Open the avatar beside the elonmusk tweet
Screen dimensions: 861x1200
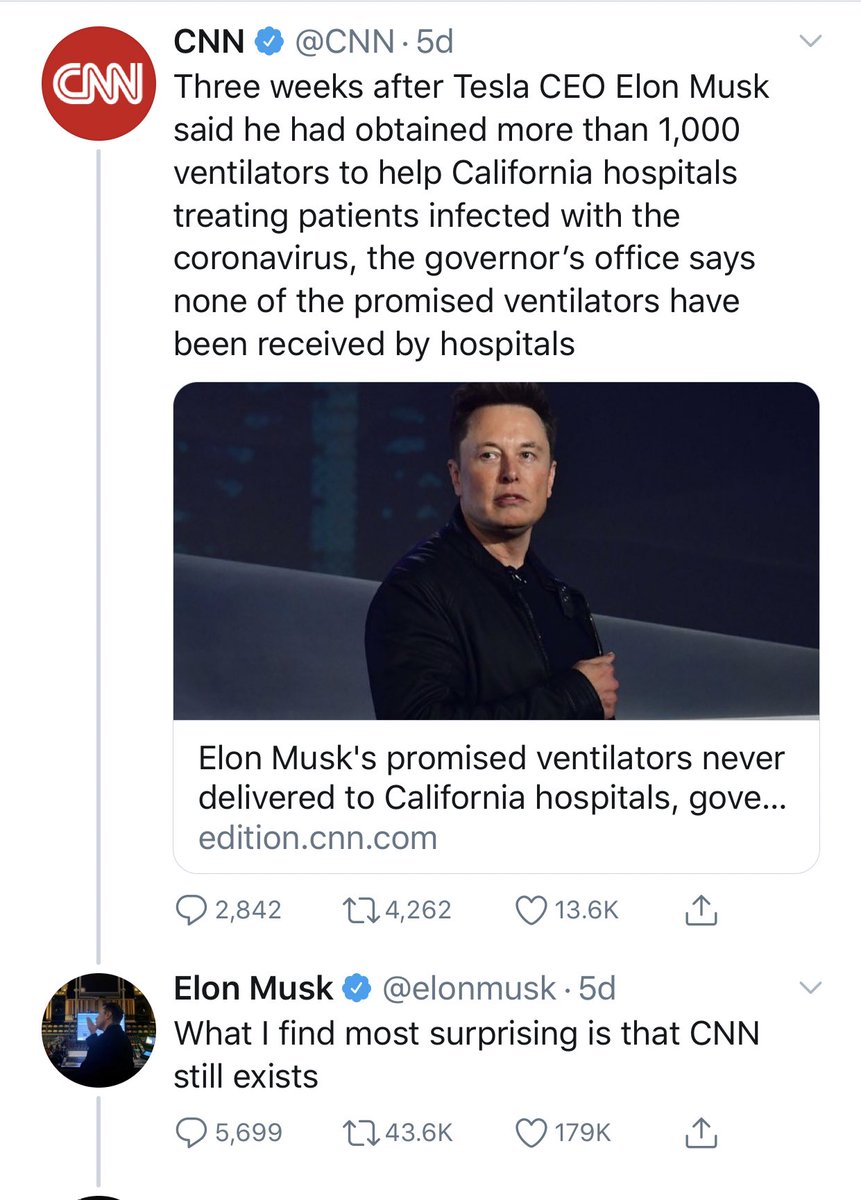pyautogui.click(x=98, y=1027)
